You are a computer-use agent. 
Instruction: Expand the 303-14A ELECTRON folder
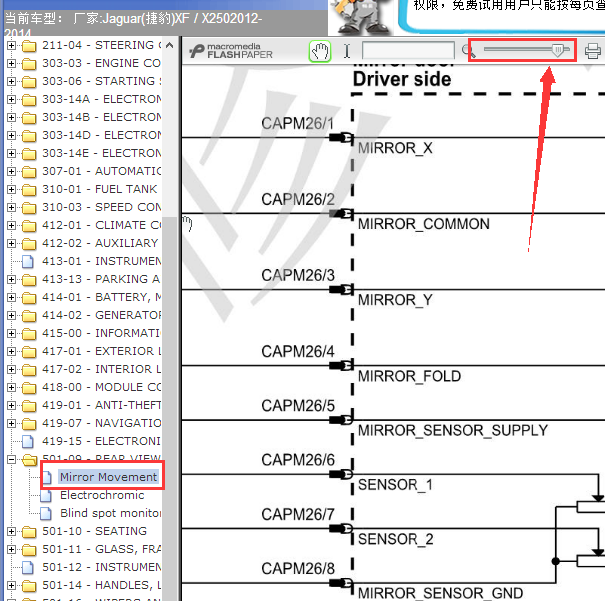(x=11, y=99)
